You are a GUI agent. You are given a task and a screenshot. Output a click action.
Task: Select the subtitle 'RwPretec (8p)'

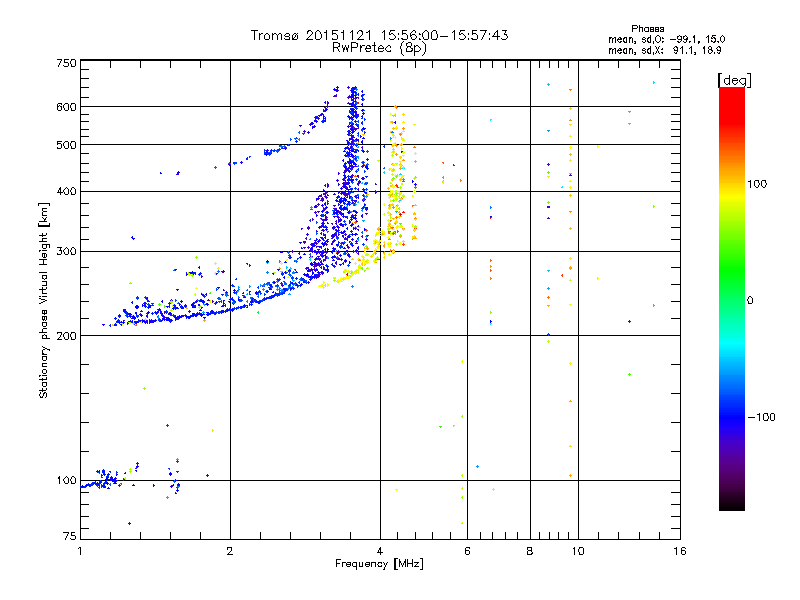[379, 48]
